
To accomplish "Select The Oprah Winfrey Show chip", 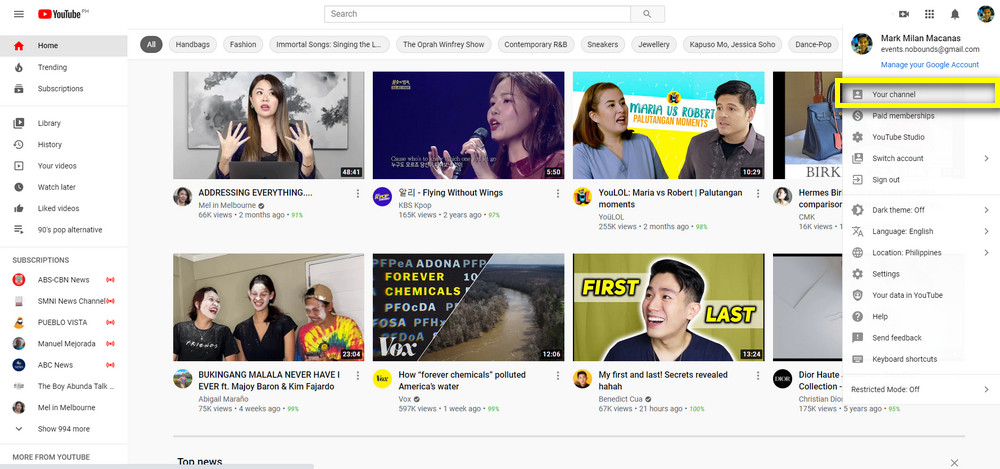I will (444, 45).
